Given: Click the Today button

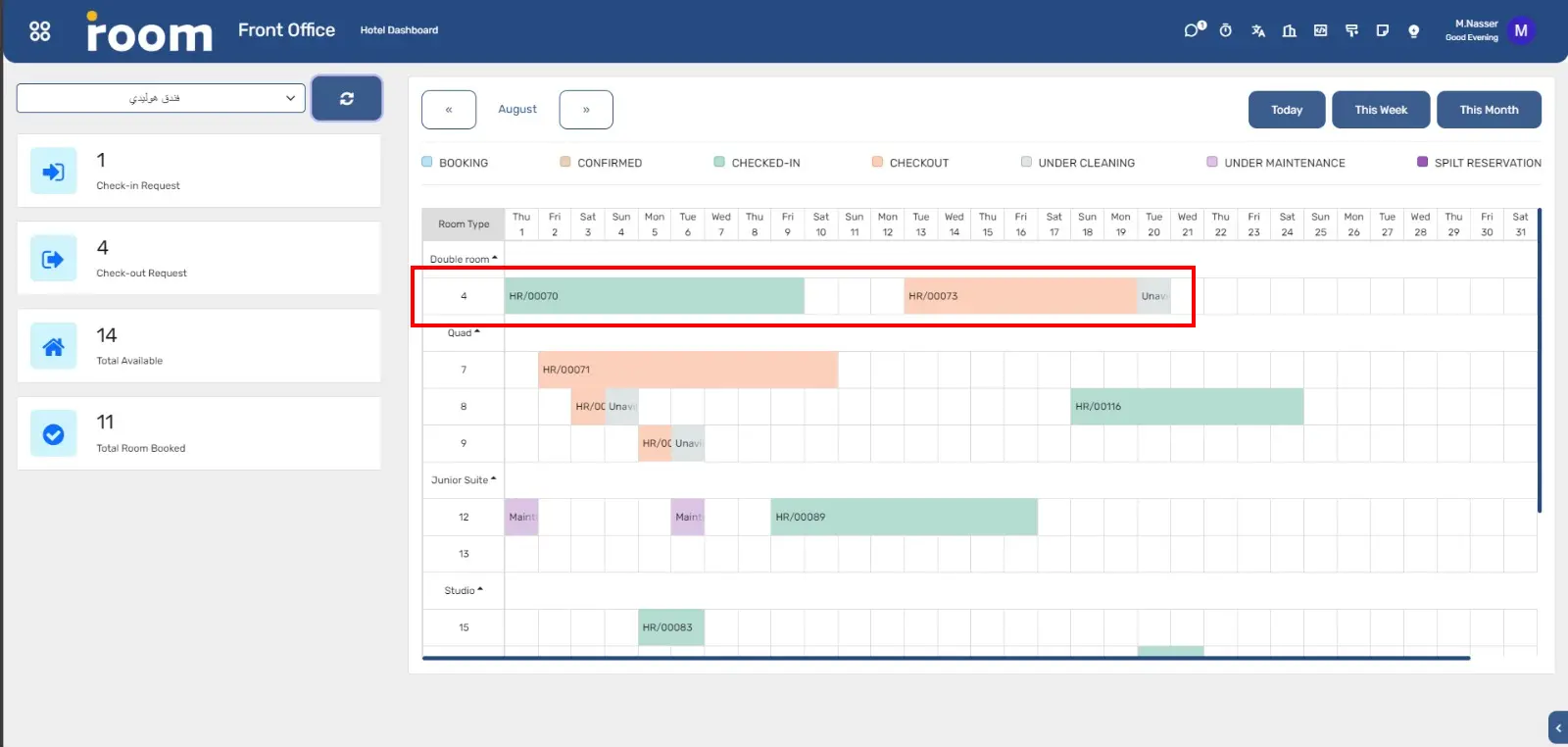Looking at the screenshot, I should pyautogui.click(x=1286, y=110).
